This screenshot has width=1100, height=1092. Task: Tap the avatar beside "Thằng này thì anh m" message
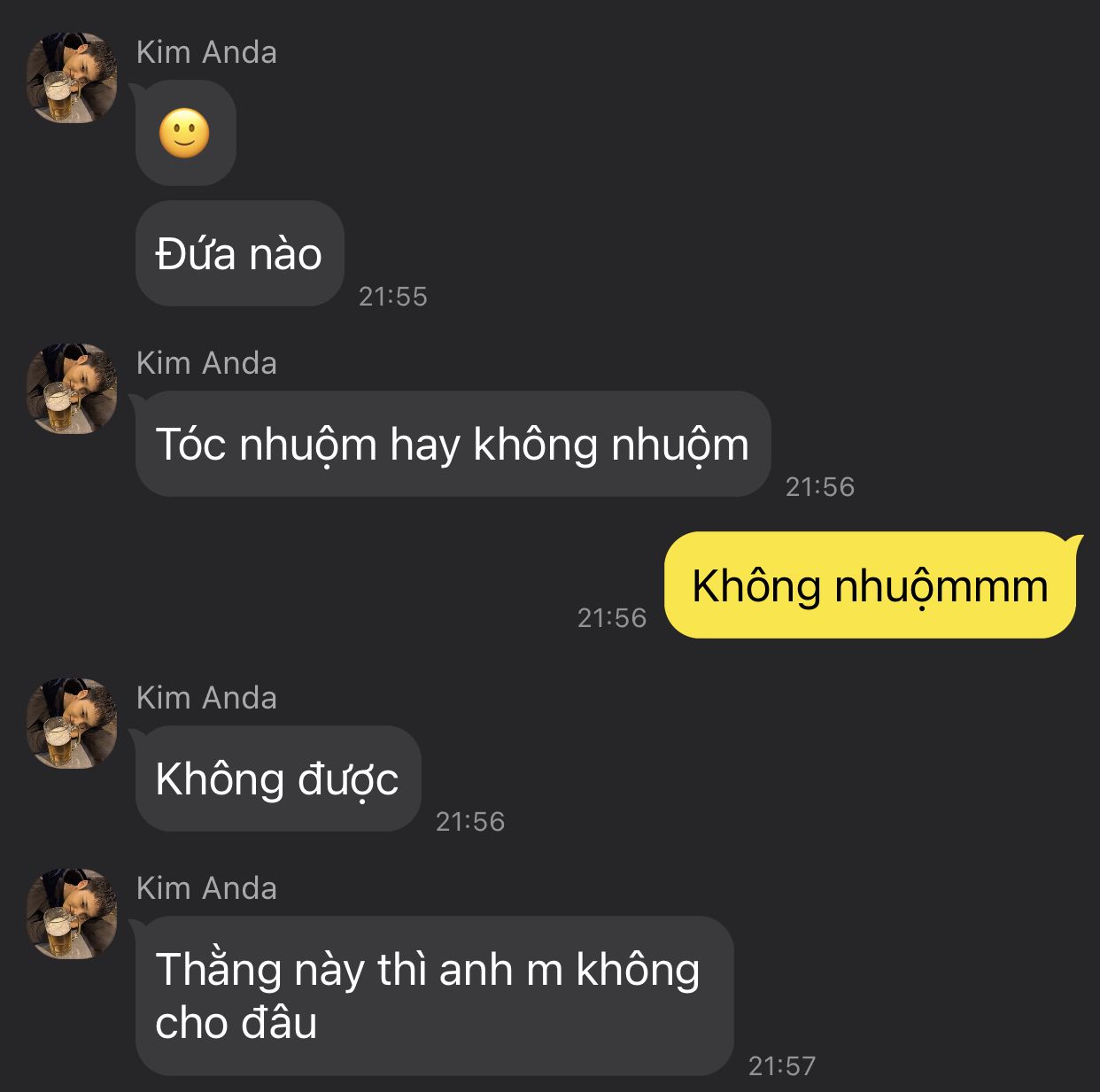pyautogui.click(x=72, y=914)
